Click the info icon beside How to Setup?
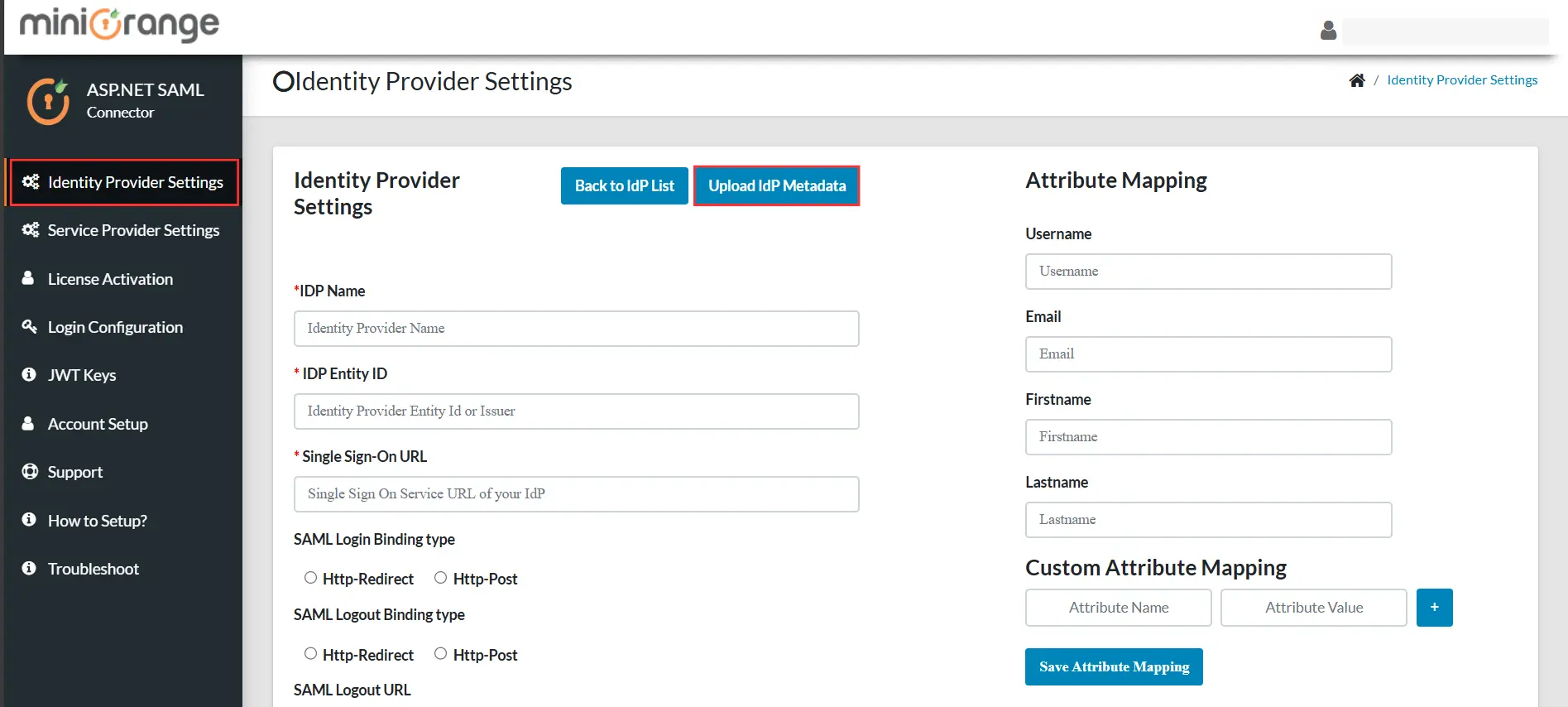The image size is (1568, 707). click(29, 519)
